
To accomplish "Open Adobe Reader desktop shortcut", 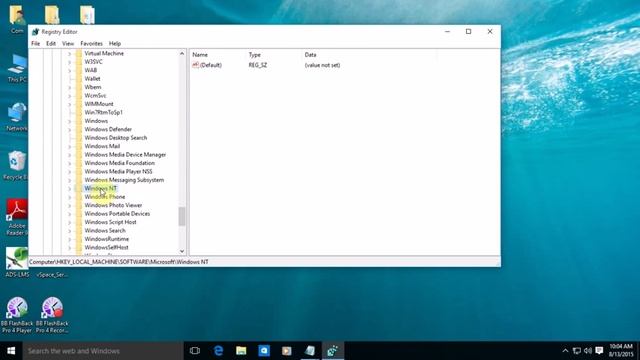I will point(16,218).
